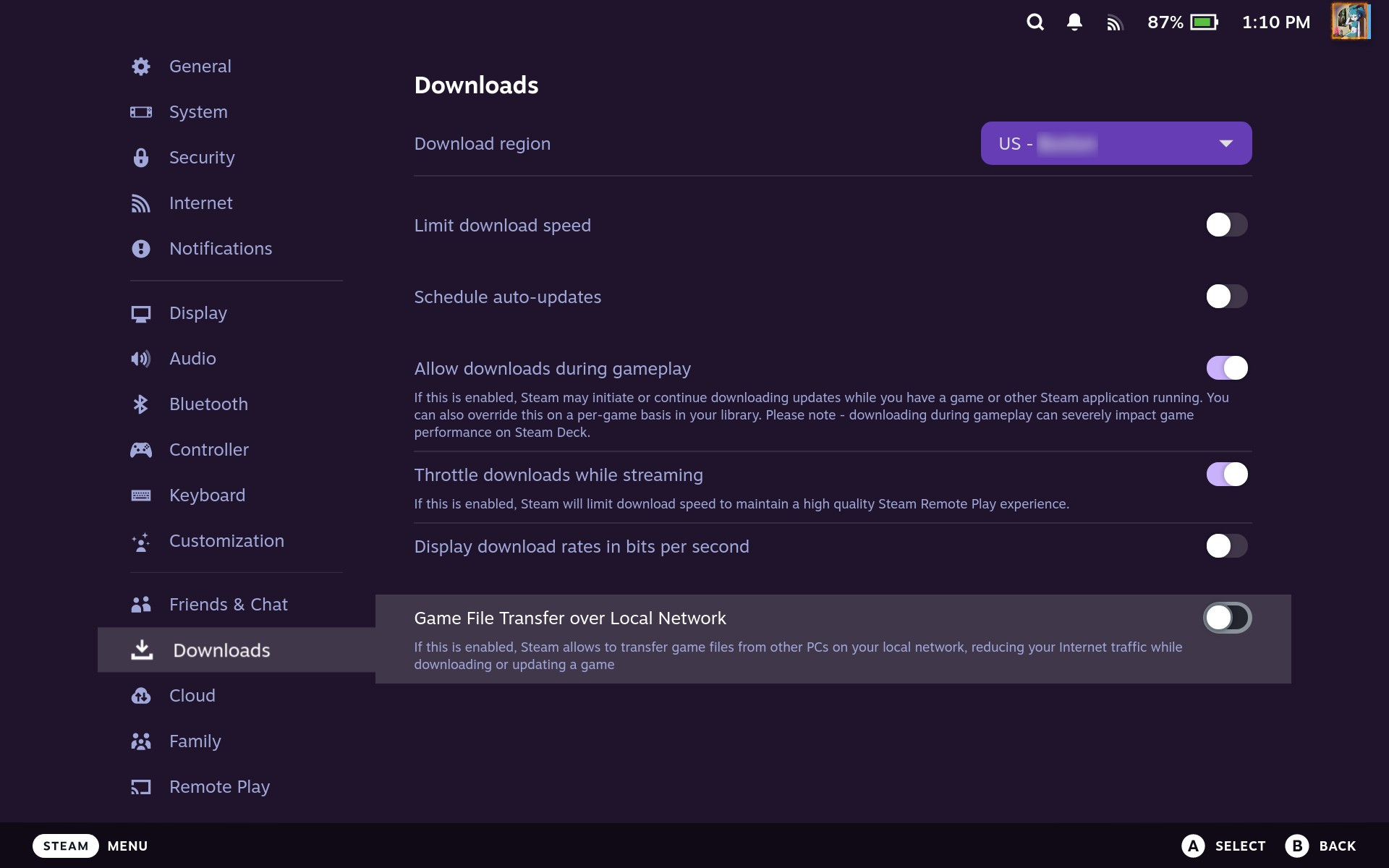Image resolution: width=1389 pixels, height=868 pixels.
Task: Click the General gear icon
Action: coord(141,67)
